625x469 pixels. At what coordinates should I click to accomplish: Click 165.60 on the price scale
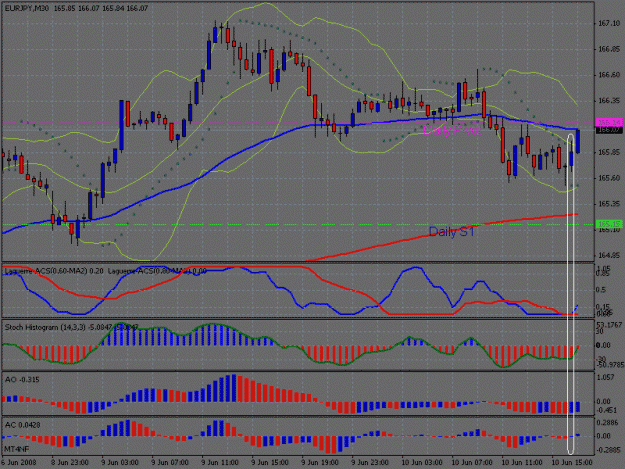point(609,178)
